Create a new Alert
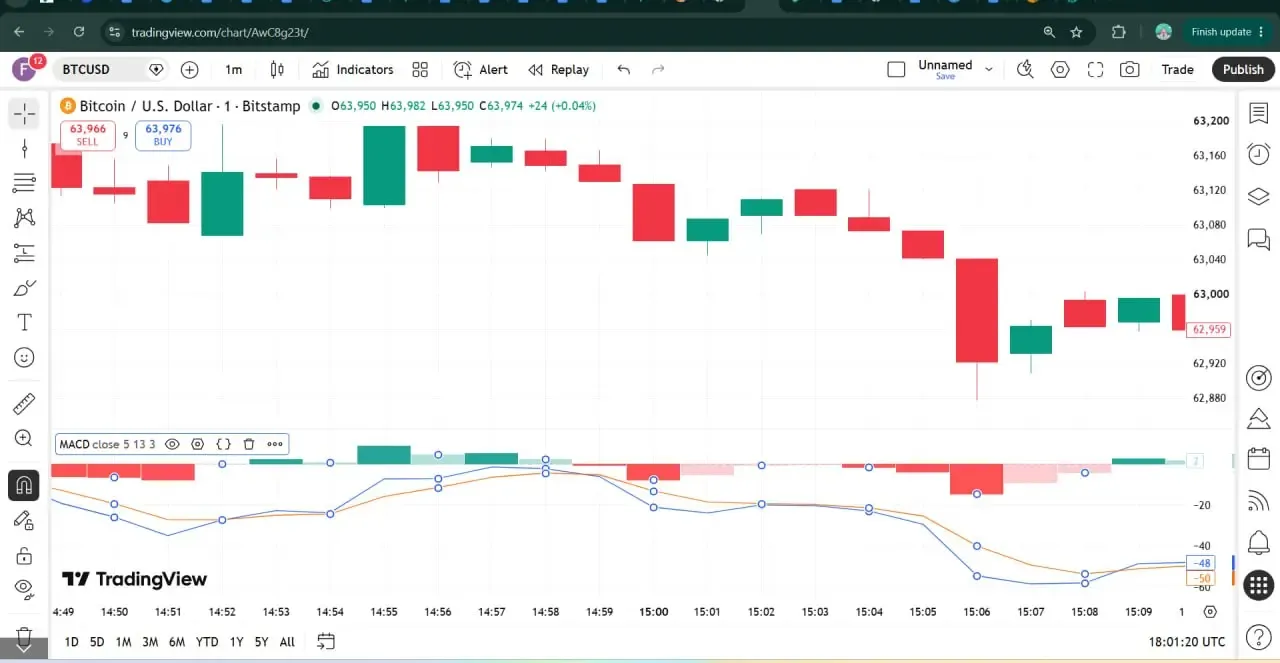The height and width of the screenshot is (663, 1280). coord(481,69)
